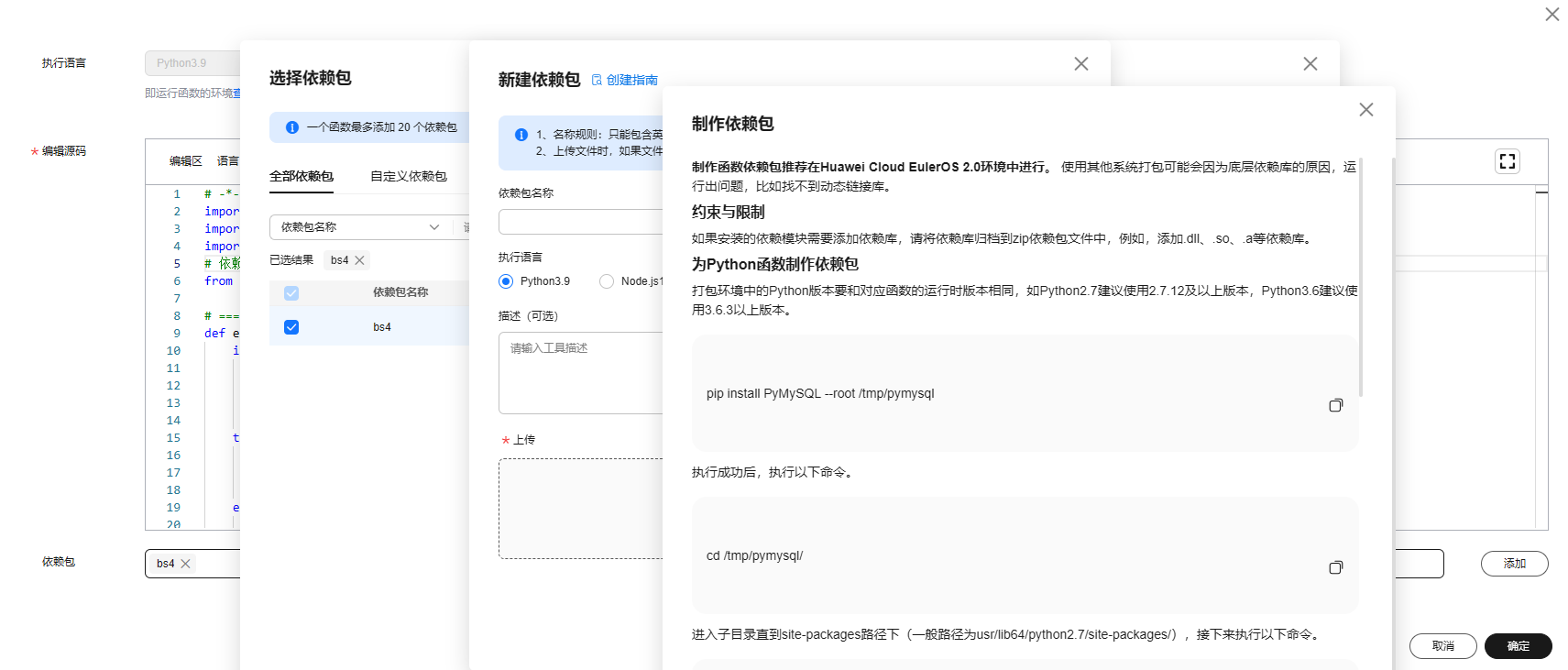Click the description textarea 请输入工具描述
The width and height of the screenshot is (1568, 670).
[x=580, y=373]
